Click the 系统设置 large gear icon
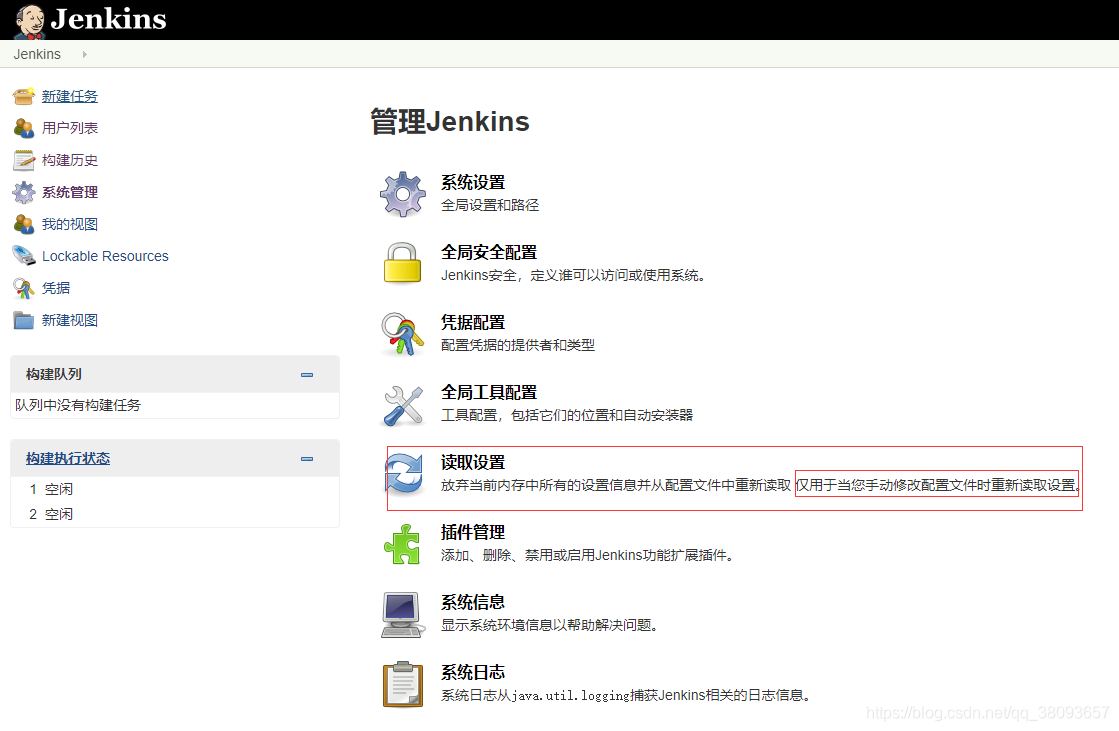The width and height of the screenshot is (1119, 731). tap(402, 194)
